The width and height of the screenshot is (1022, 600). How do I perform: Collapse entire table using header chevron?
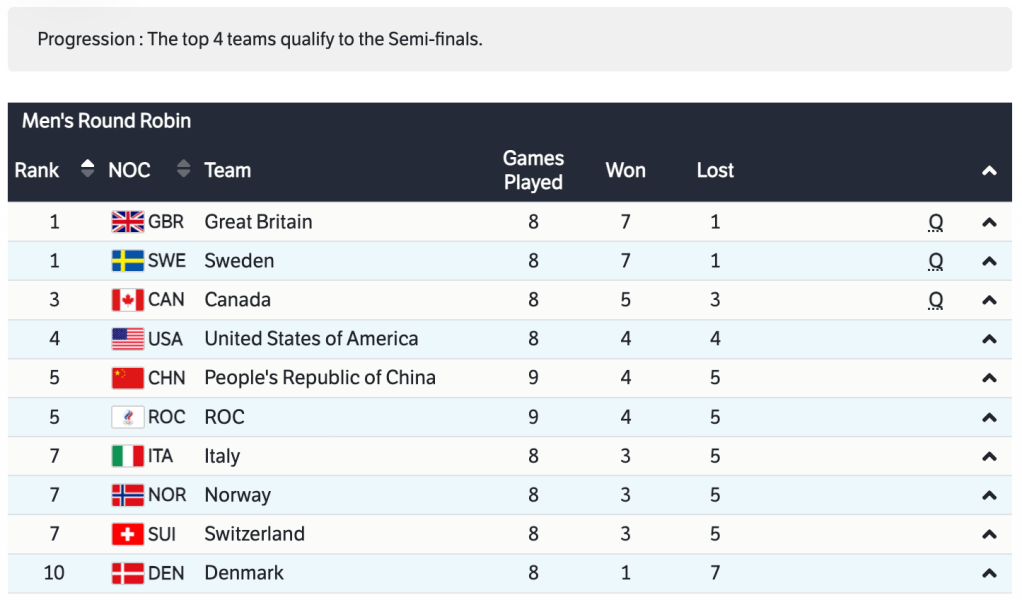point(989,171)
